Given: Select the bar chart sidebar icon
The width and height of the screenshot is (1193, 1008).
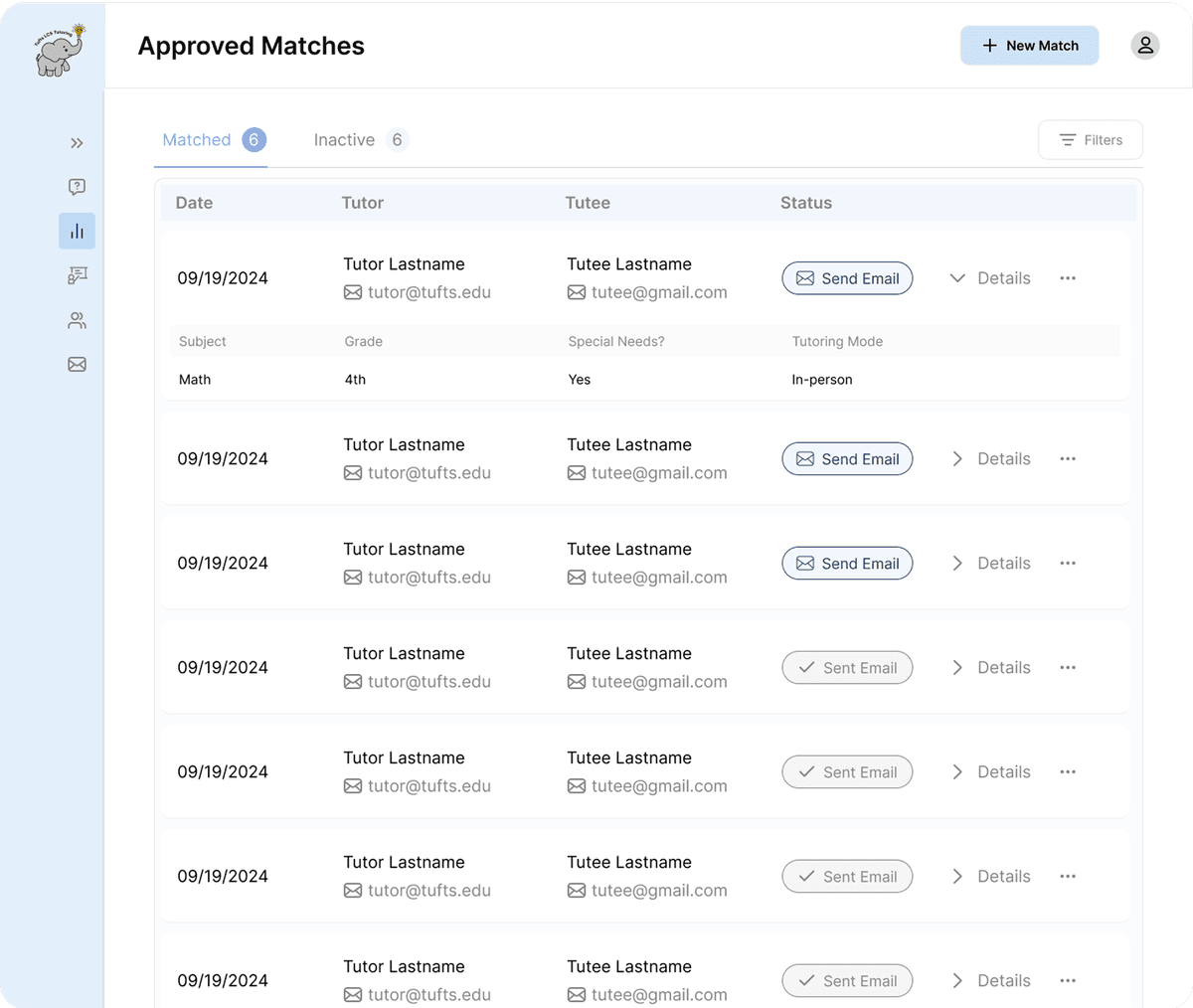Looking at the screenshot, I should coord(77,231).
